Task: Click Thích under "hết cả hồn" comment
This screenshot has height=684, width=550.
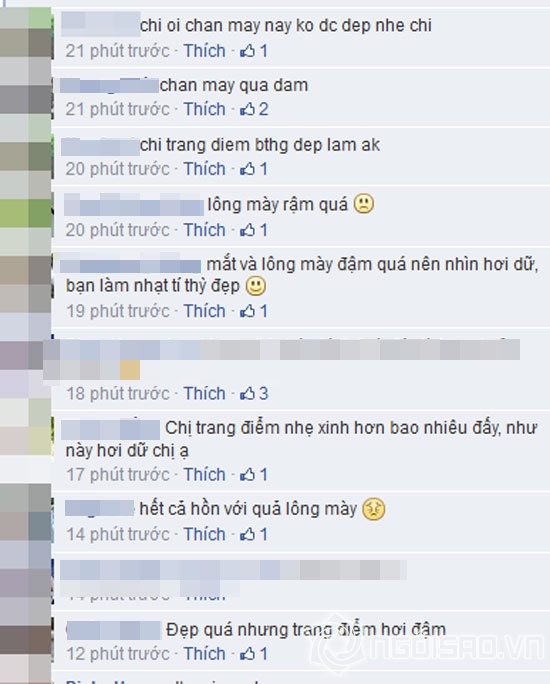Action: tap(204, 534)
